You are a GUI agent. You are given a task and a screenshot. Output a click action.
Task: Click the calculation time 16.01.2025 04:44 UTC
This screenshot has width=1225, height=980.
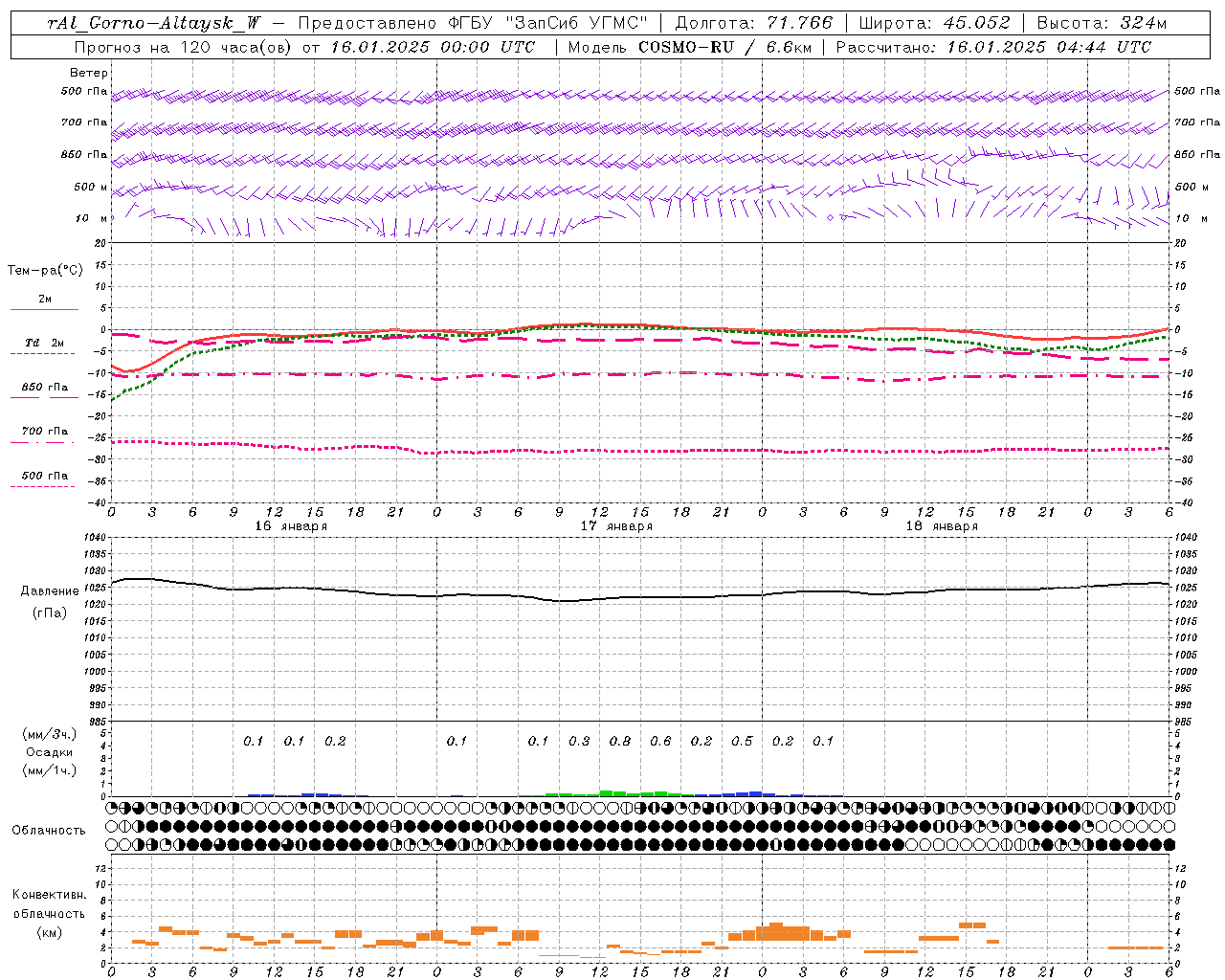[1049, 47]
